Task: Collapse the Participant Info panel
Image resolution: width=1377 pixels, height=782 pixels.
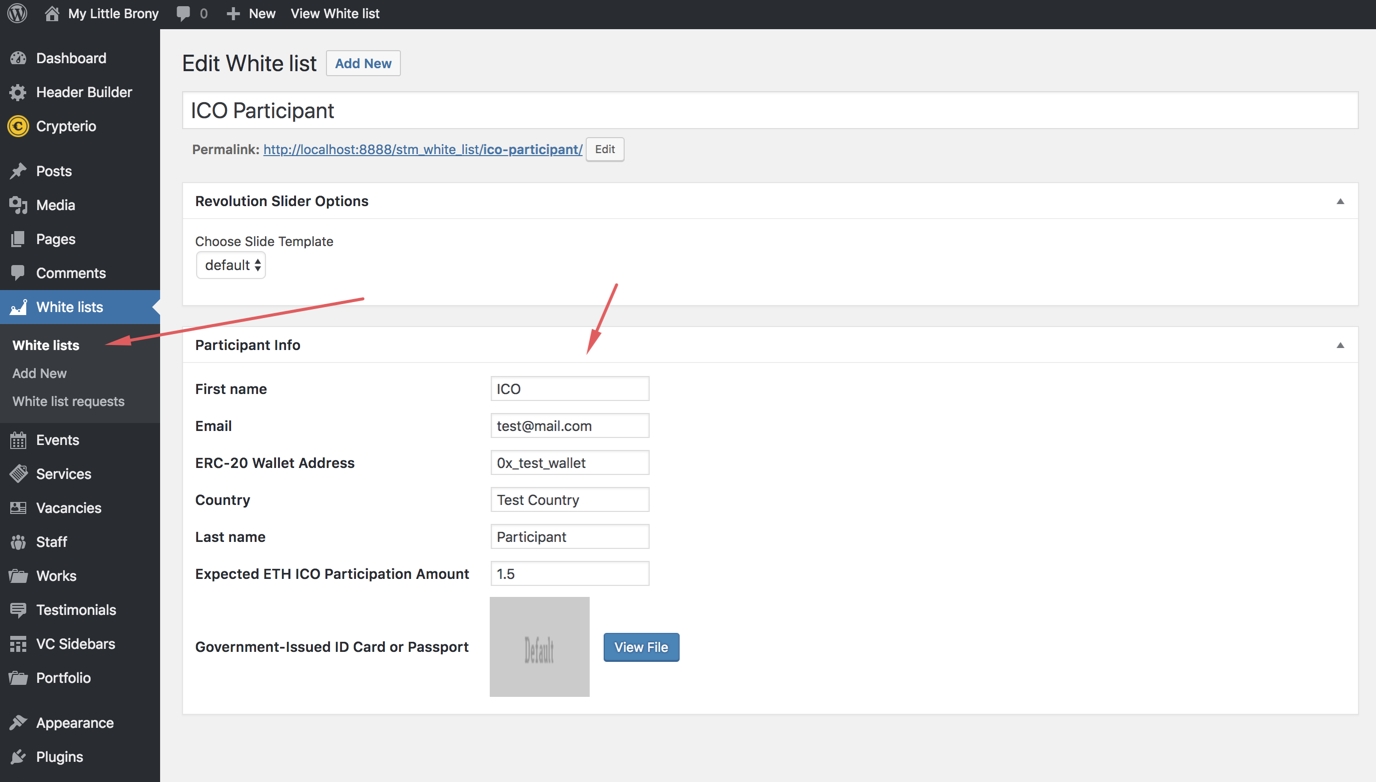Action: click(x=1340, y=345)
